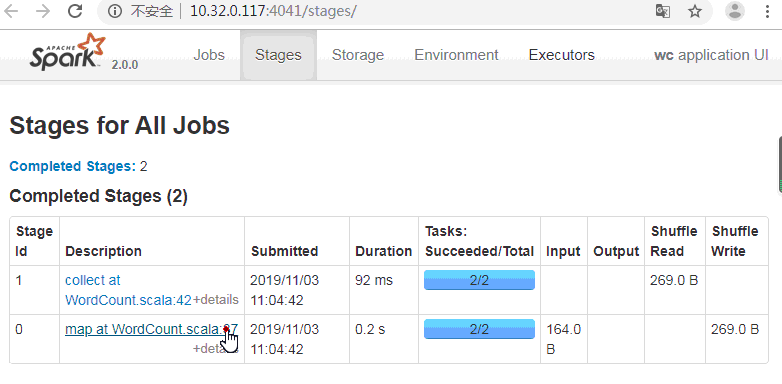This screenshot has height=384, width=782.
Task: Open the Executors tab
Action: (x=562, y=55)
